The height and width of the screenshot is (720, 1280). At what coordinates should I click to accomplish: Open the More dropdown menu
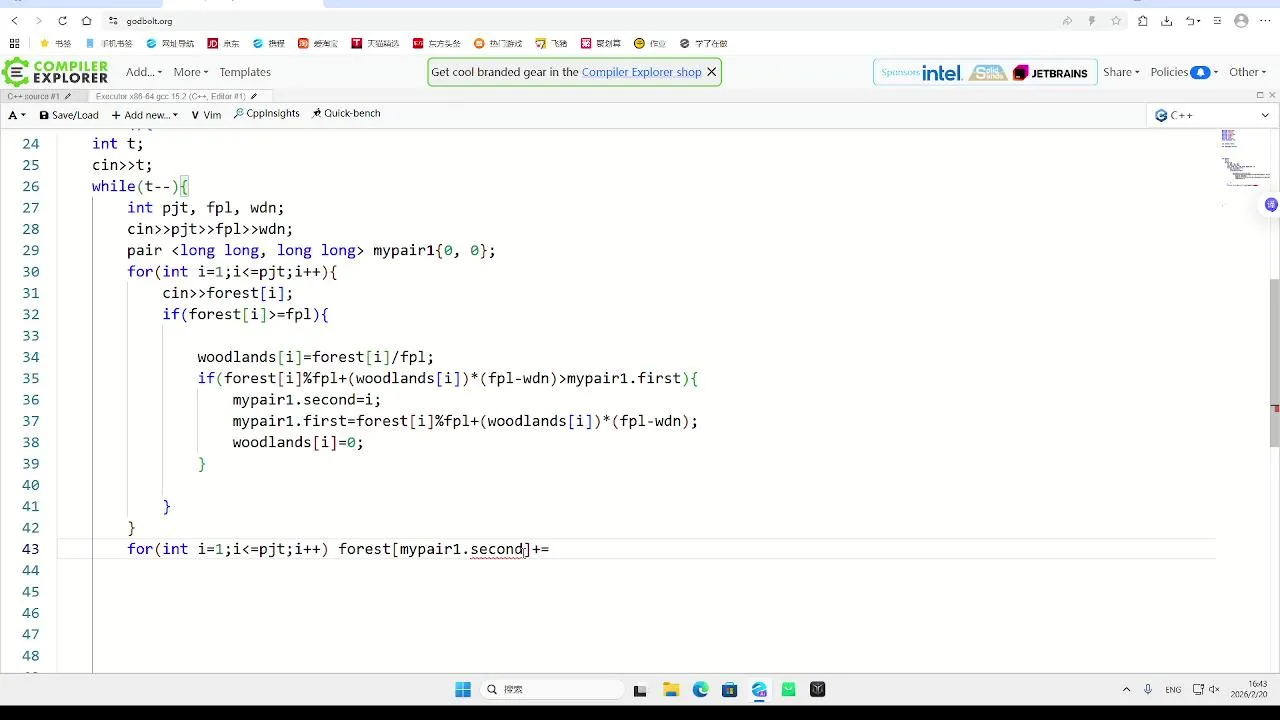pyautogui.click(x=190, y=72)
